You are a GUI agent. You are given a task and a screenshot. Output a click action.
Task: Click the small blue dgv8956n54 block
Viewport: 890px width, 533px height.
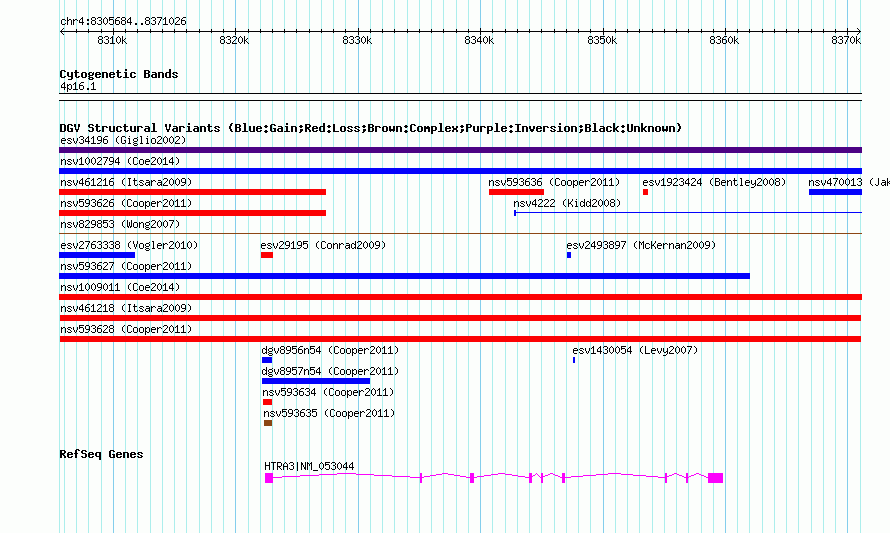[267, 360]
